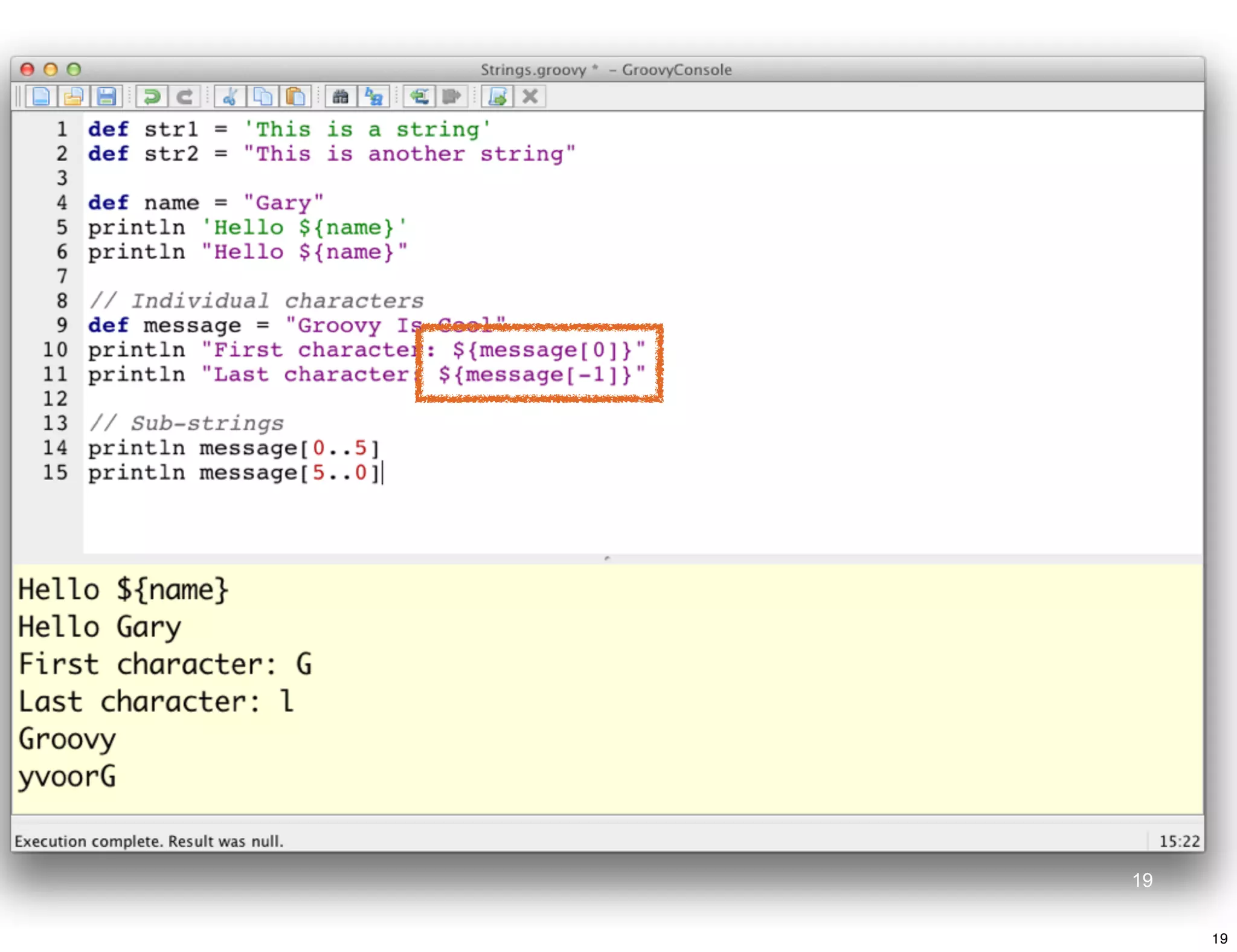Open Find with the binoculars icon
The width and height of the screenshot is (1237, 952).
point(341,97)
